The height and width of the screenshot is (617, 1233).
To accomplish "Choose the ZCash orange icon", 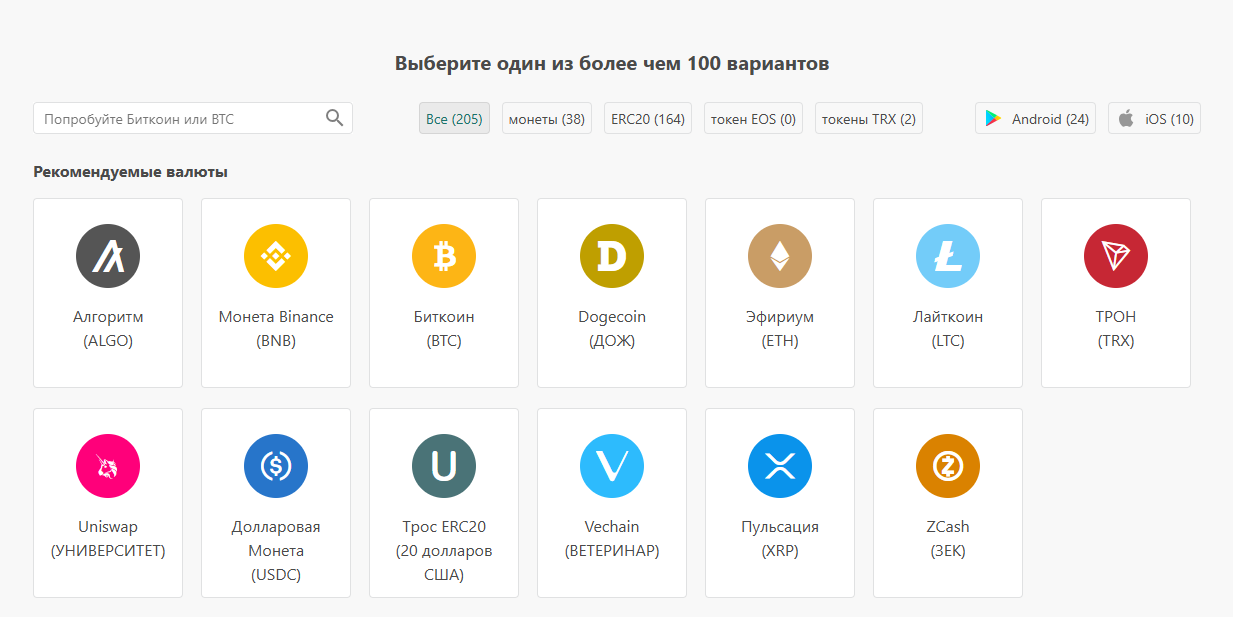I will [948, 466].
